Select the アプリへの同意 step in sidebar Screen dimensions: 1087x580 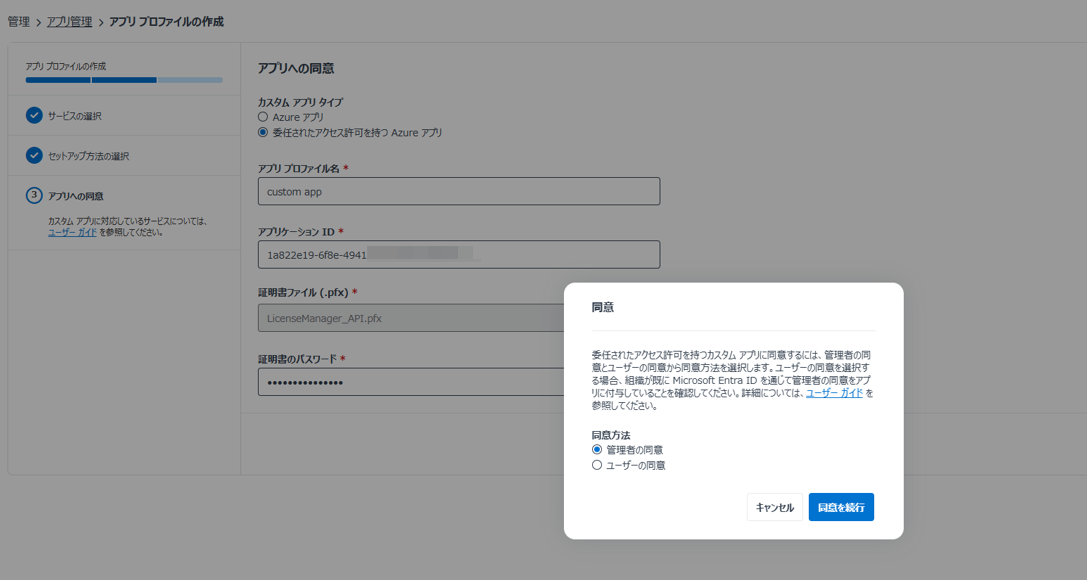point(76,196)
